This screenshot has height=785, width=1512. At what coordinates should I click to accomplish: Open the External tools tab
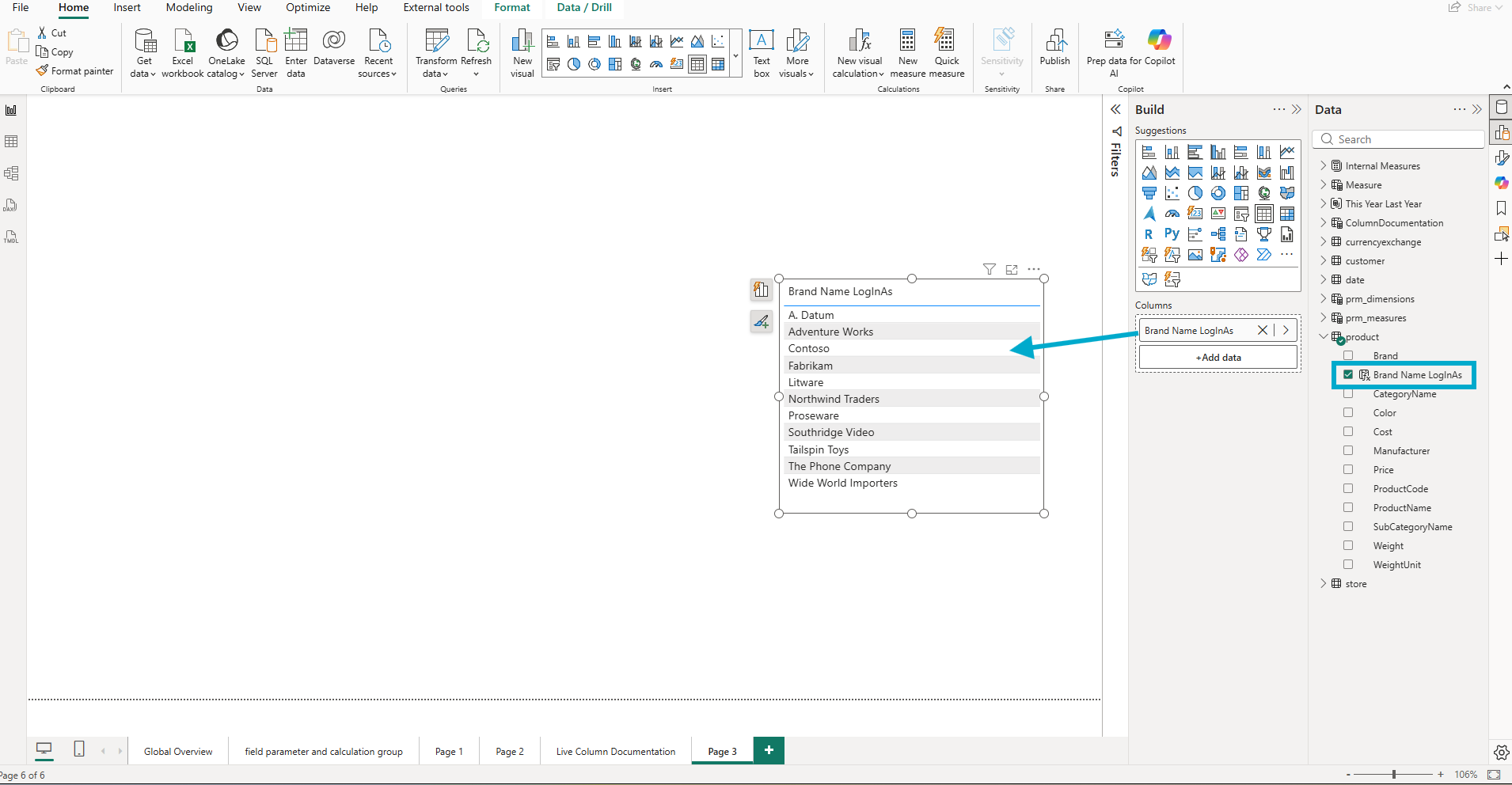[x=436, y=8]
